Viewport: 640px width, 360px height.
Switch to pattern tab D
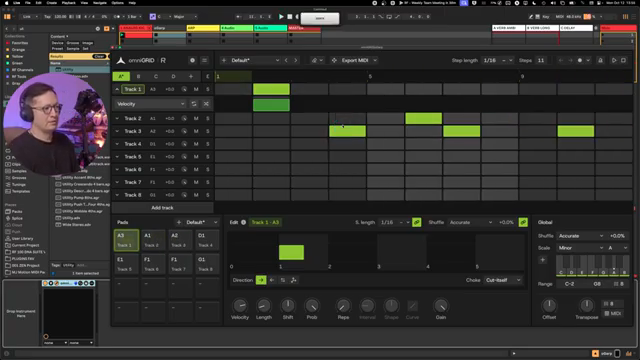[173, 76]
